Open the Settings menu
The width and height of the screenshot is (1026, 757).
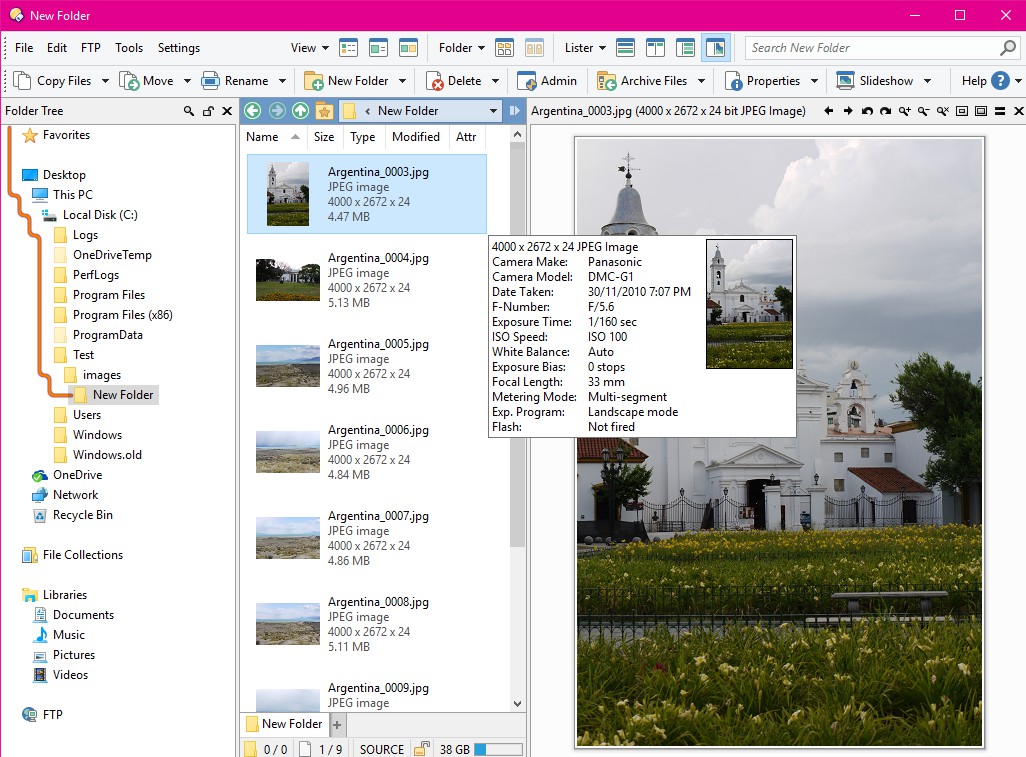pos(178,47)
